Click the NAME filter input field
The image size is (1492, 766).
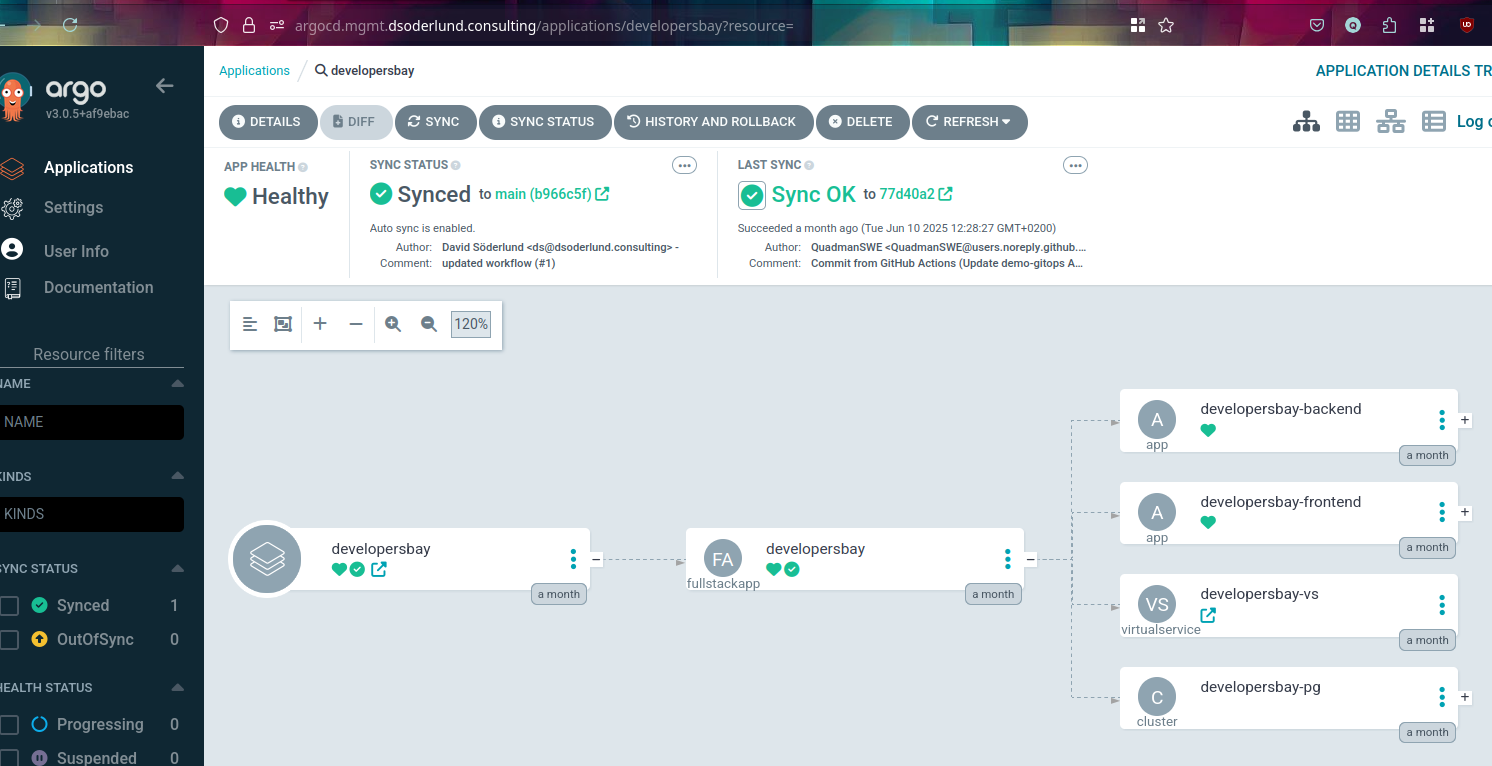tap(92, 422)
